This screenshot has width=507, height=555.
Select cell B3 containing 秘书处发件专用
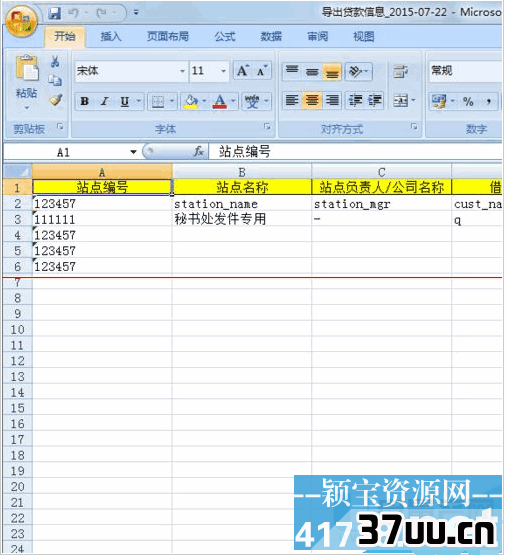click(x=241, y=219)
